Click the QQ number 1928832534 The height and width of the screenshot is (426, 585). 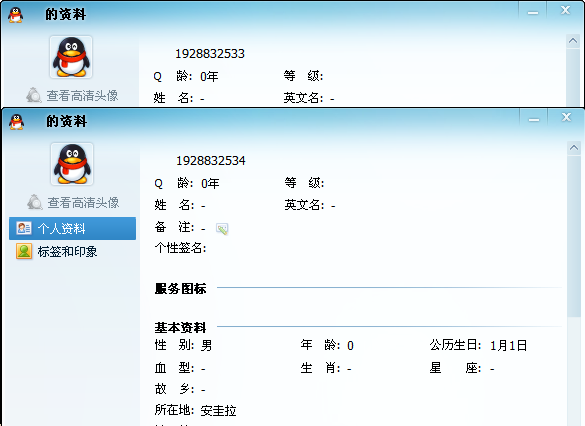[211, 161]
